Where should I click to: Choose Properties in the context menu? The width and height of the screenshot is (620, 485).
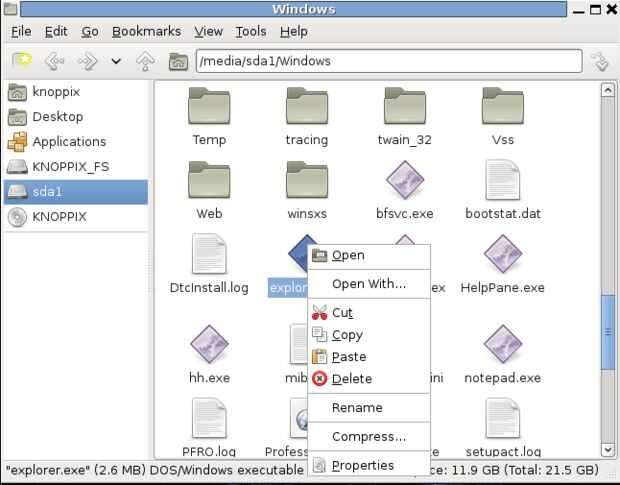point(369,465)
